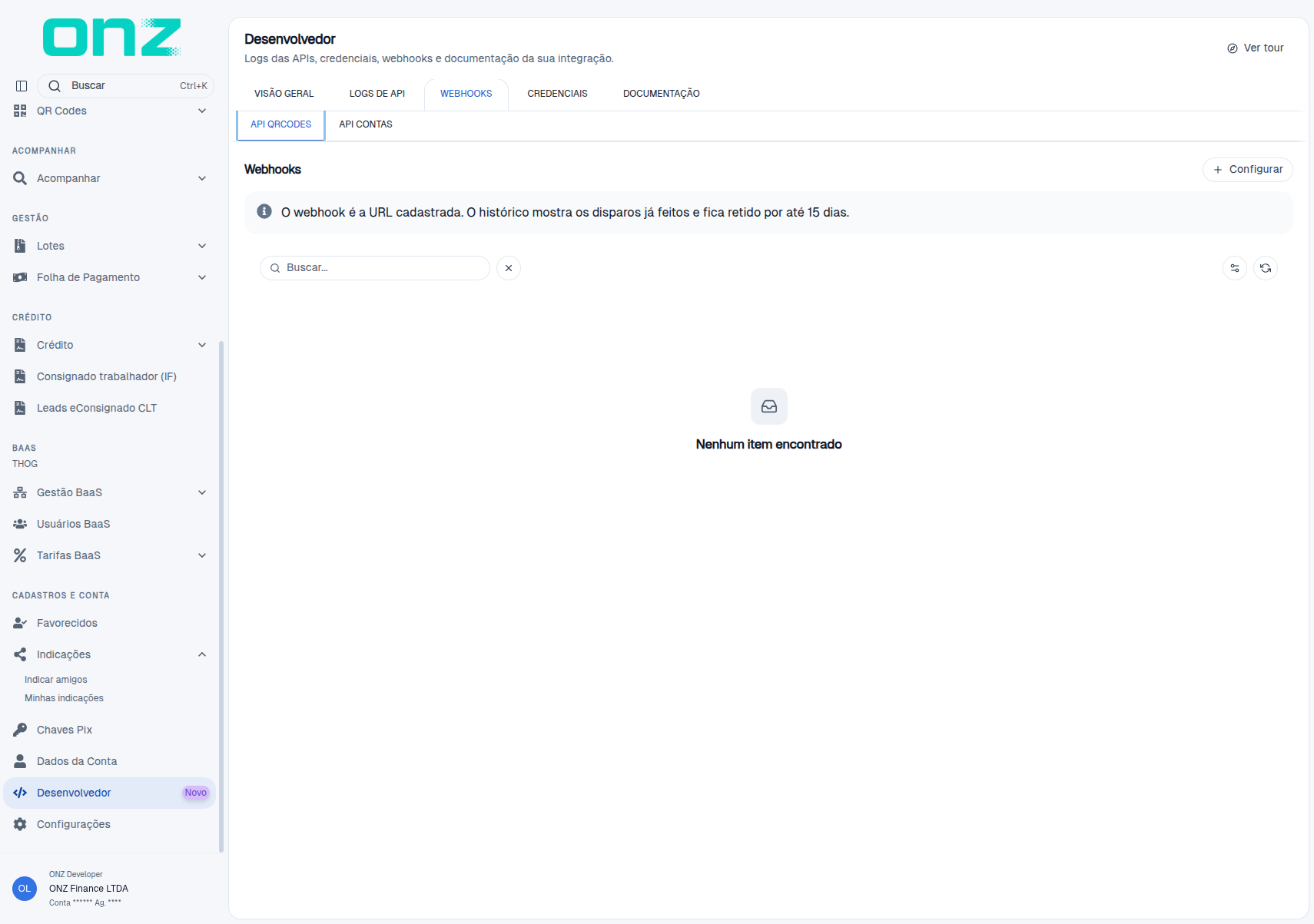This screenshot has width=1314, height=924.
Task: Clear the webhook search field
Action: point(509,268)
